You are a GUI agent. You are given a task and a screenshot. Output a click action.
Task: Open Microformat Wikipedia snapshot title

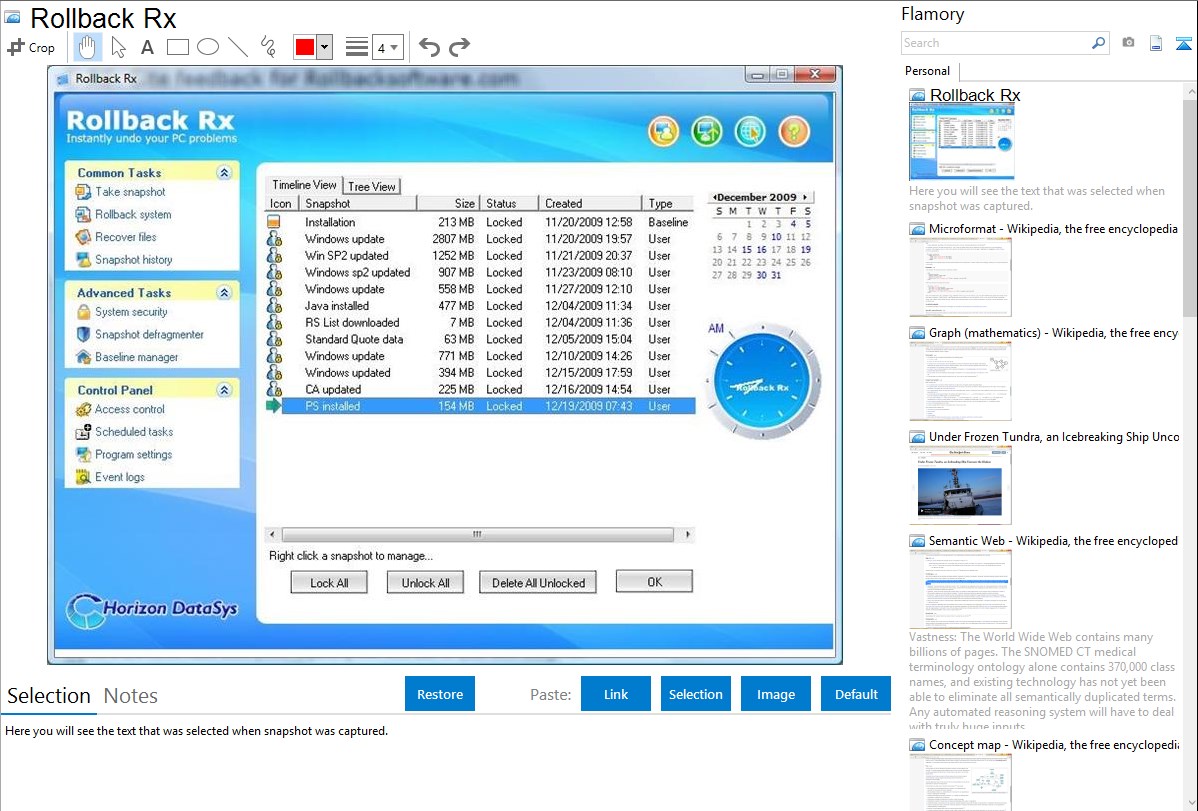click(x=1053, y=229)
